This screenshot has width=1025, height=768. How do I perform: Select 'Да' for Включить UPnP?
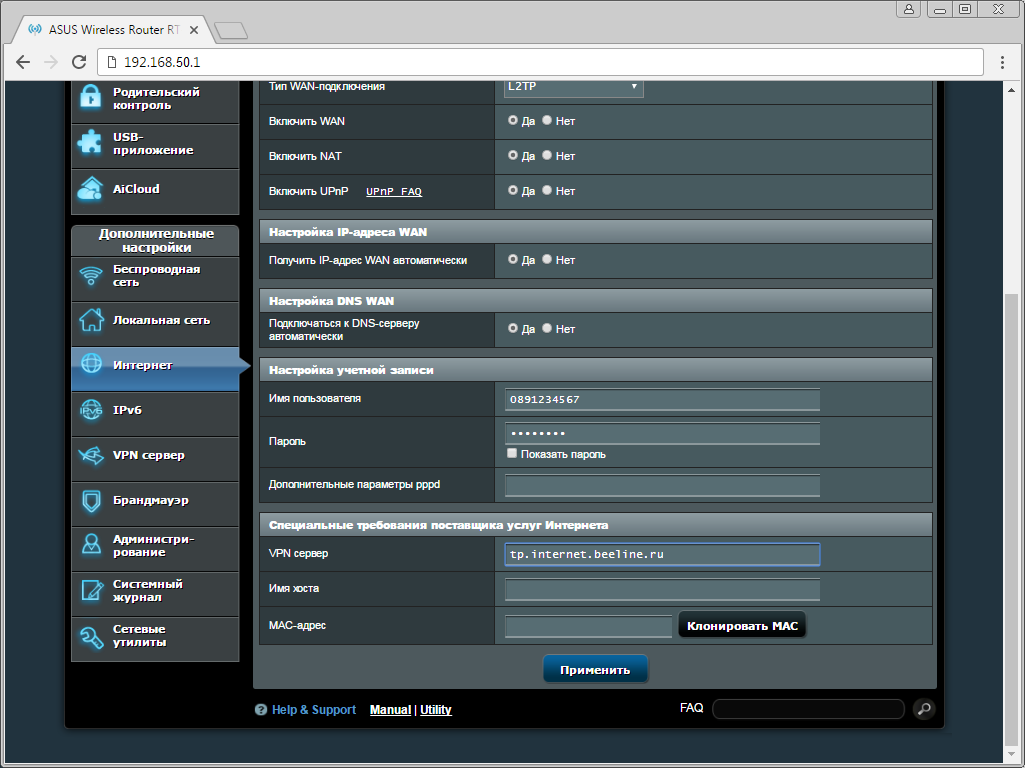point(512,190)
